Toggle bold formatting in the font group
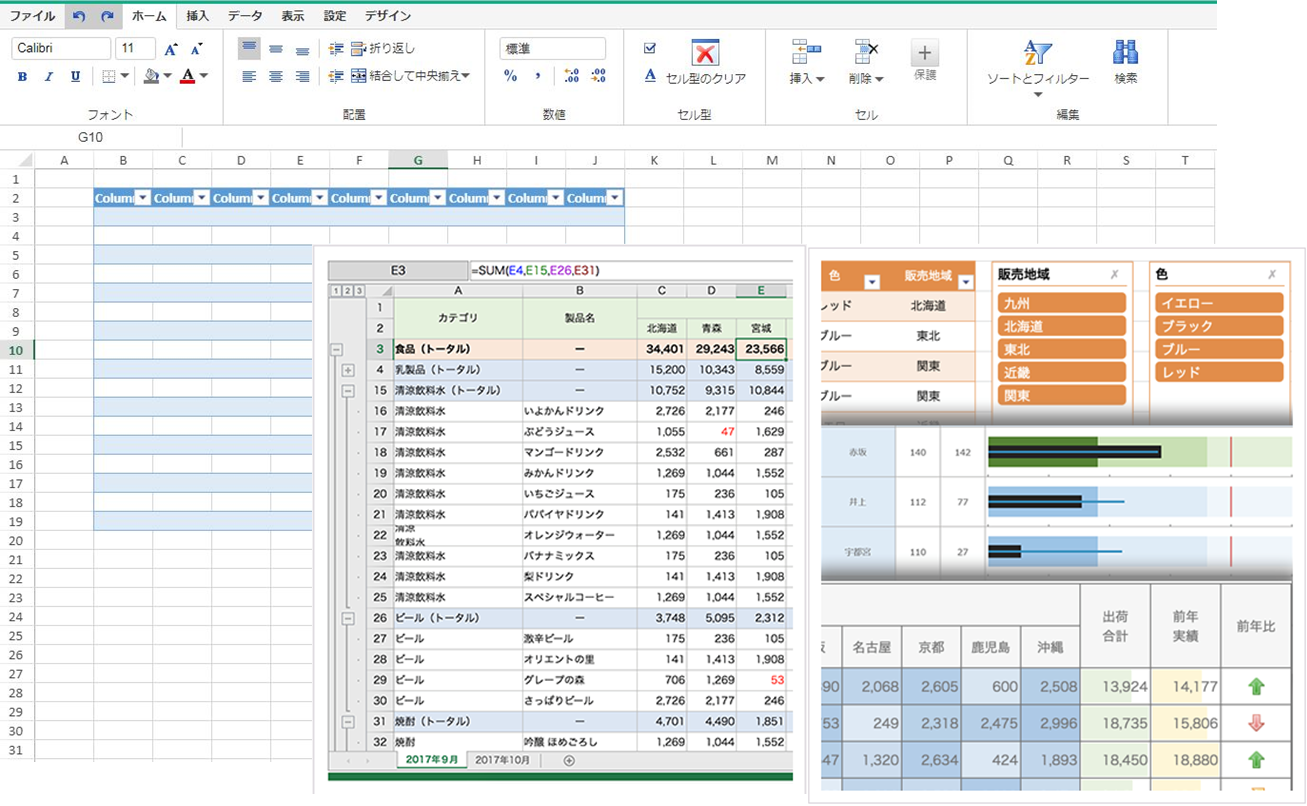The image size is (1307, 806). [x=22, y=76]
